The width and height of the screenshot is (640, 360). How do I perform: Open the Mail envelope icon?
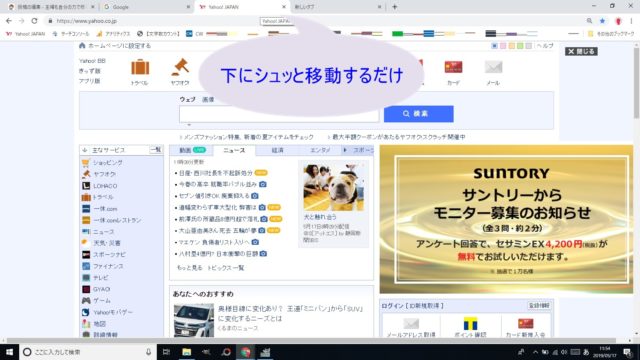[493, 67]
